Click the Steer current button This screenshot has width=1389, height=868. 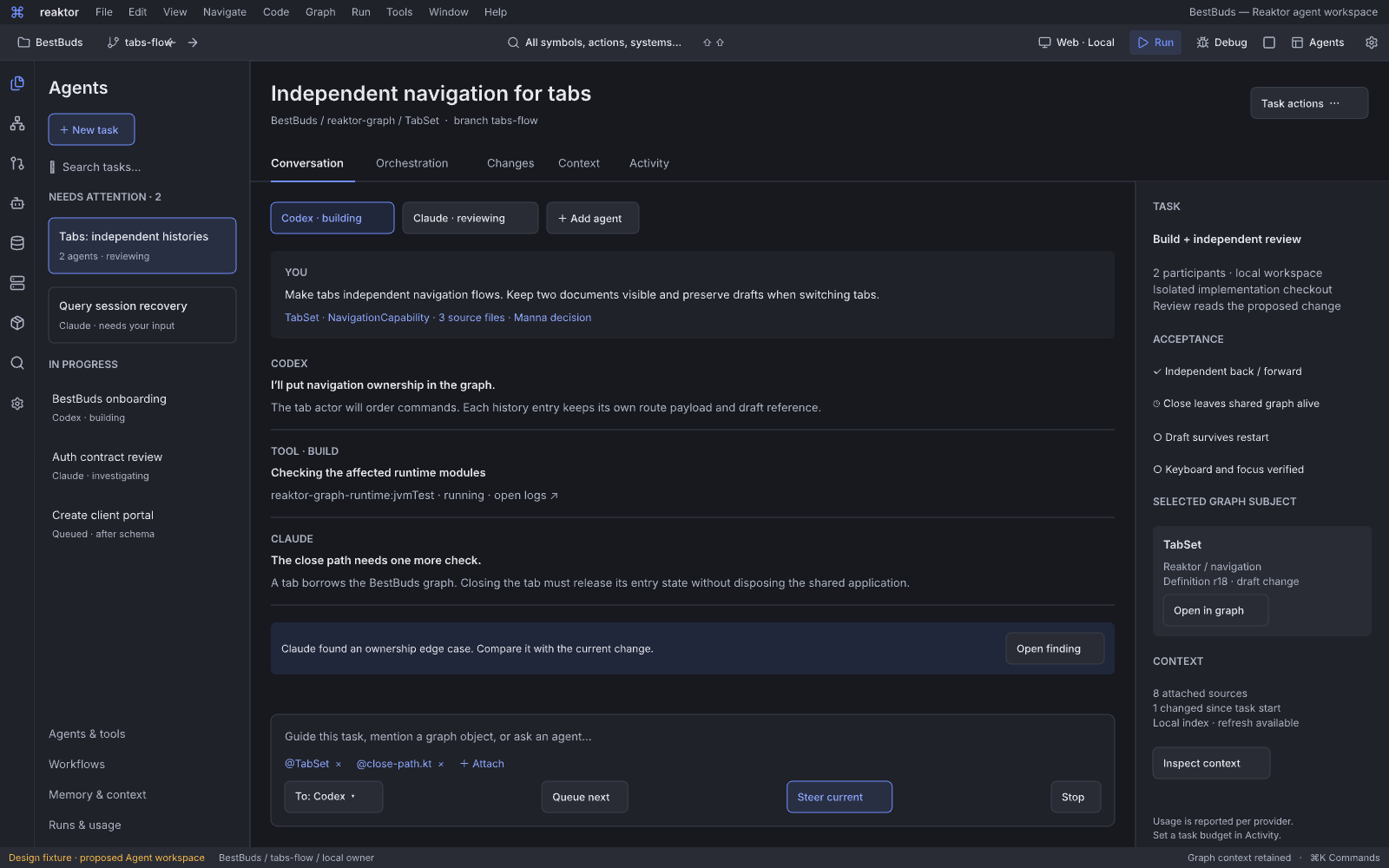[839, 797]
